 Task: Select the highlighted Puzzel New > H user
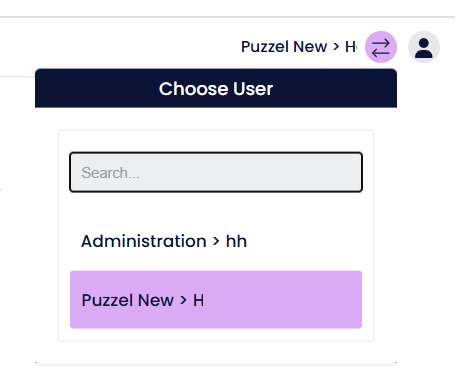pyautogui.click(x=216, y=300)
